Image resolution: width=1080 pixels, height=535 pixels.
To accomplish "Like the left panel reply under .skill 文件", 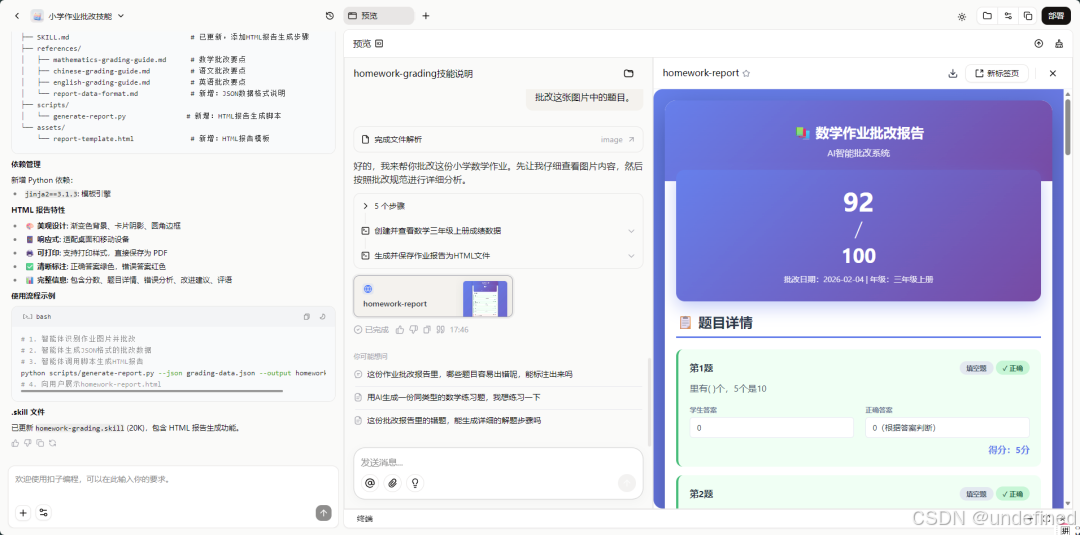I will point(16,443).
